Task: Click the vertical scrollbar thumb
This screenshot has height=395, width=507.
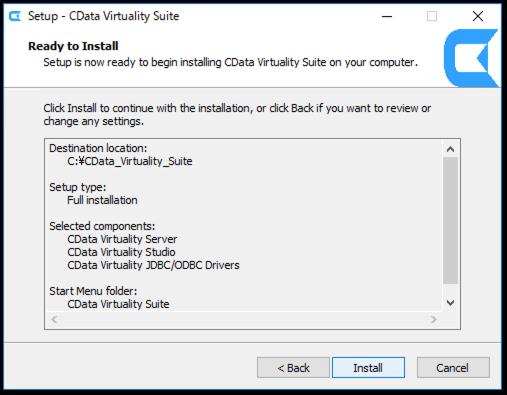Action: (450, 220)
